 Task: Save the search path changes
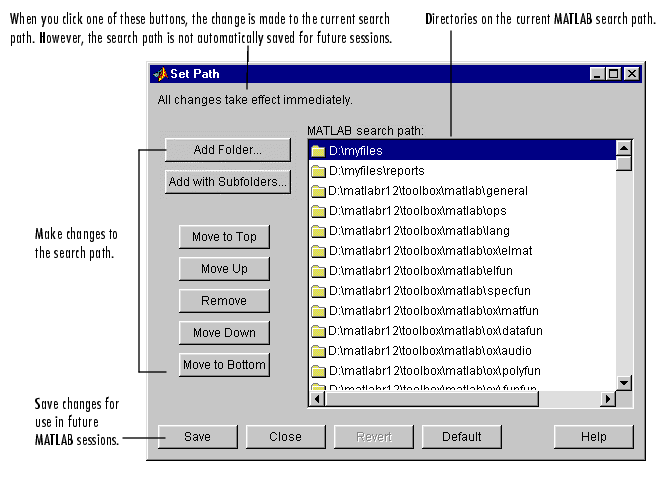(x=198, y=437)
